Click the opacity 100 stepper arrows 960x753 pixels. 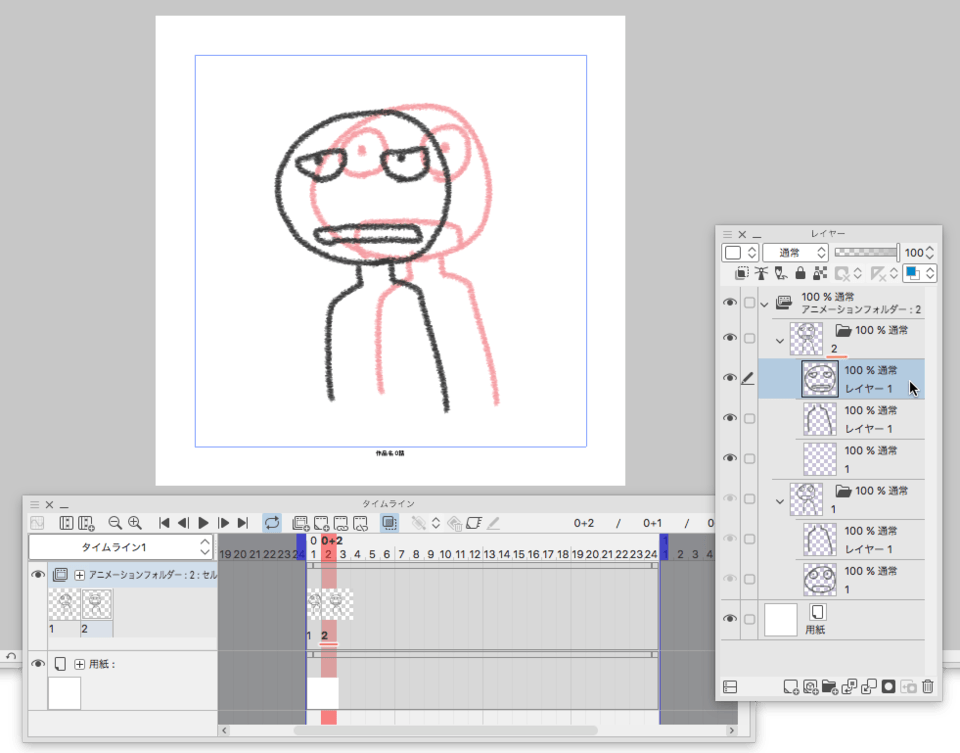coord(930,252)
